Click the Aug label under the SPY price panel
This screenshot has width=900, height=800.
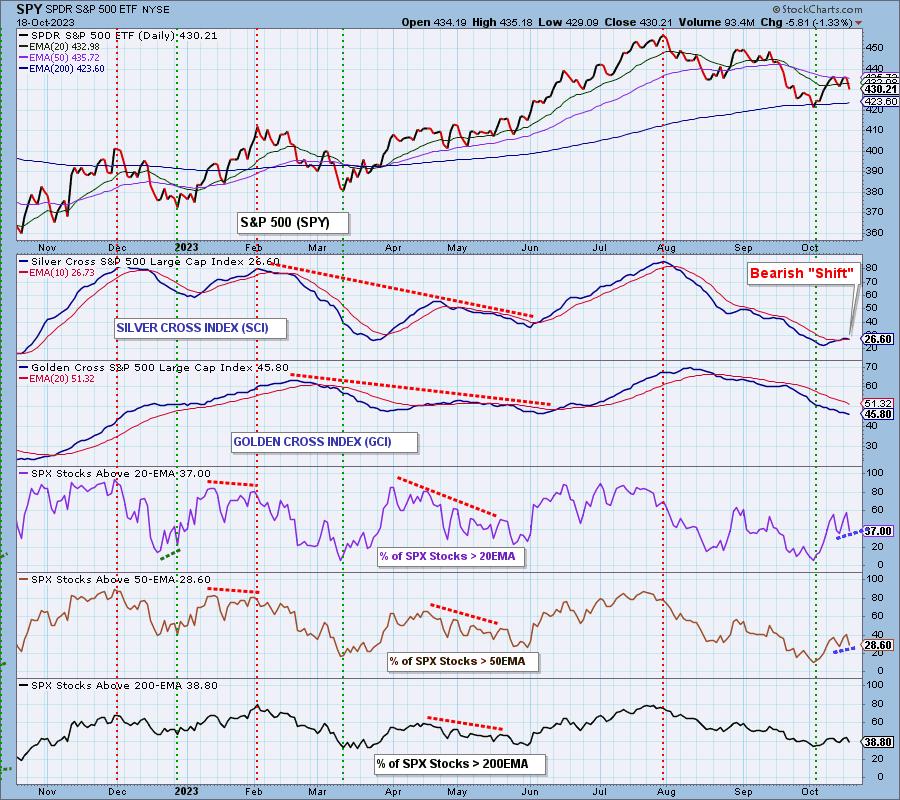click(x=666, y=248)
